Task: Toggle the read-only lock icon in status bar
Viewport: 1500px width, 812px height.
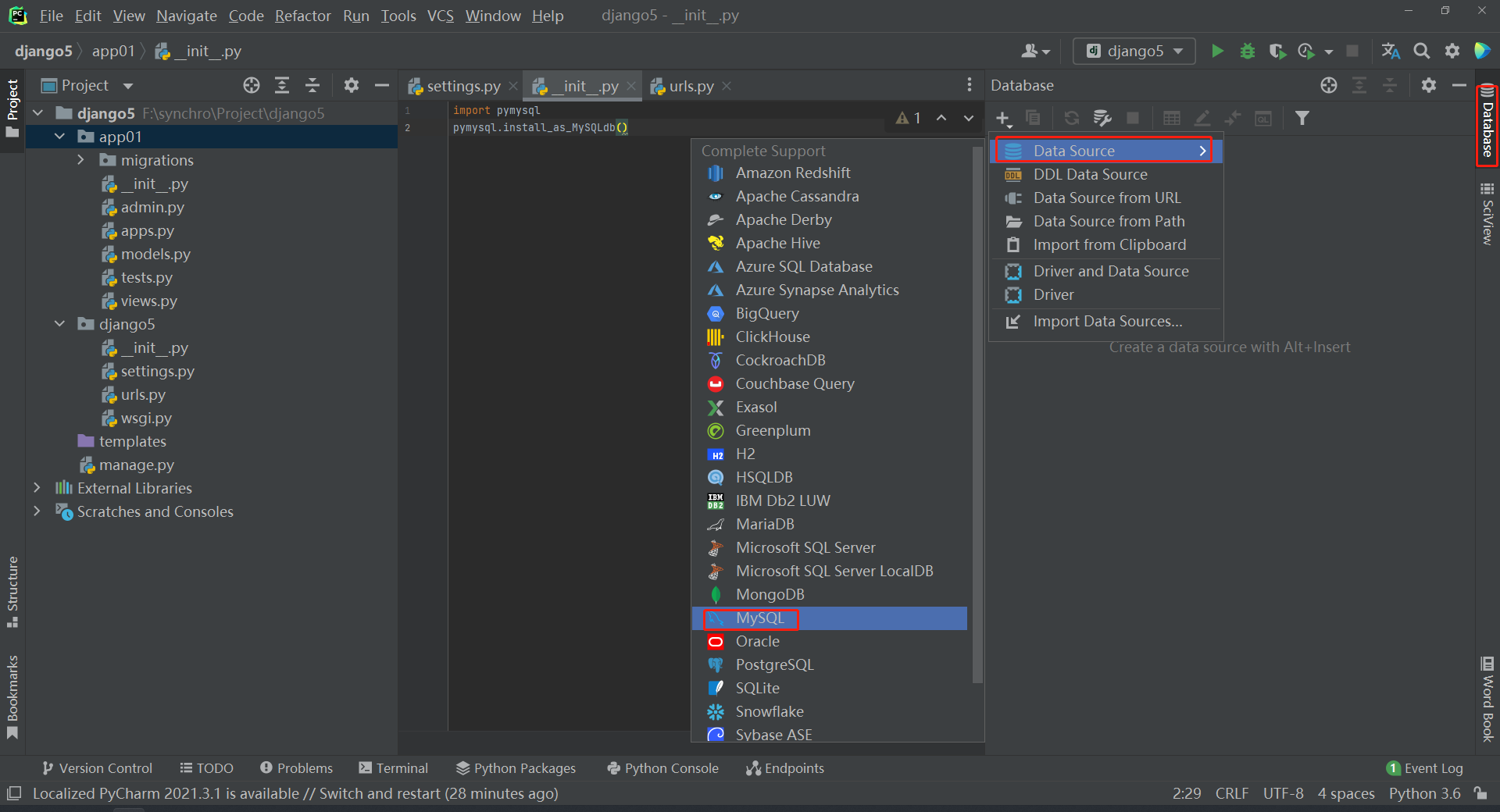Action: pyautogui.click(x=1480, y=793)
